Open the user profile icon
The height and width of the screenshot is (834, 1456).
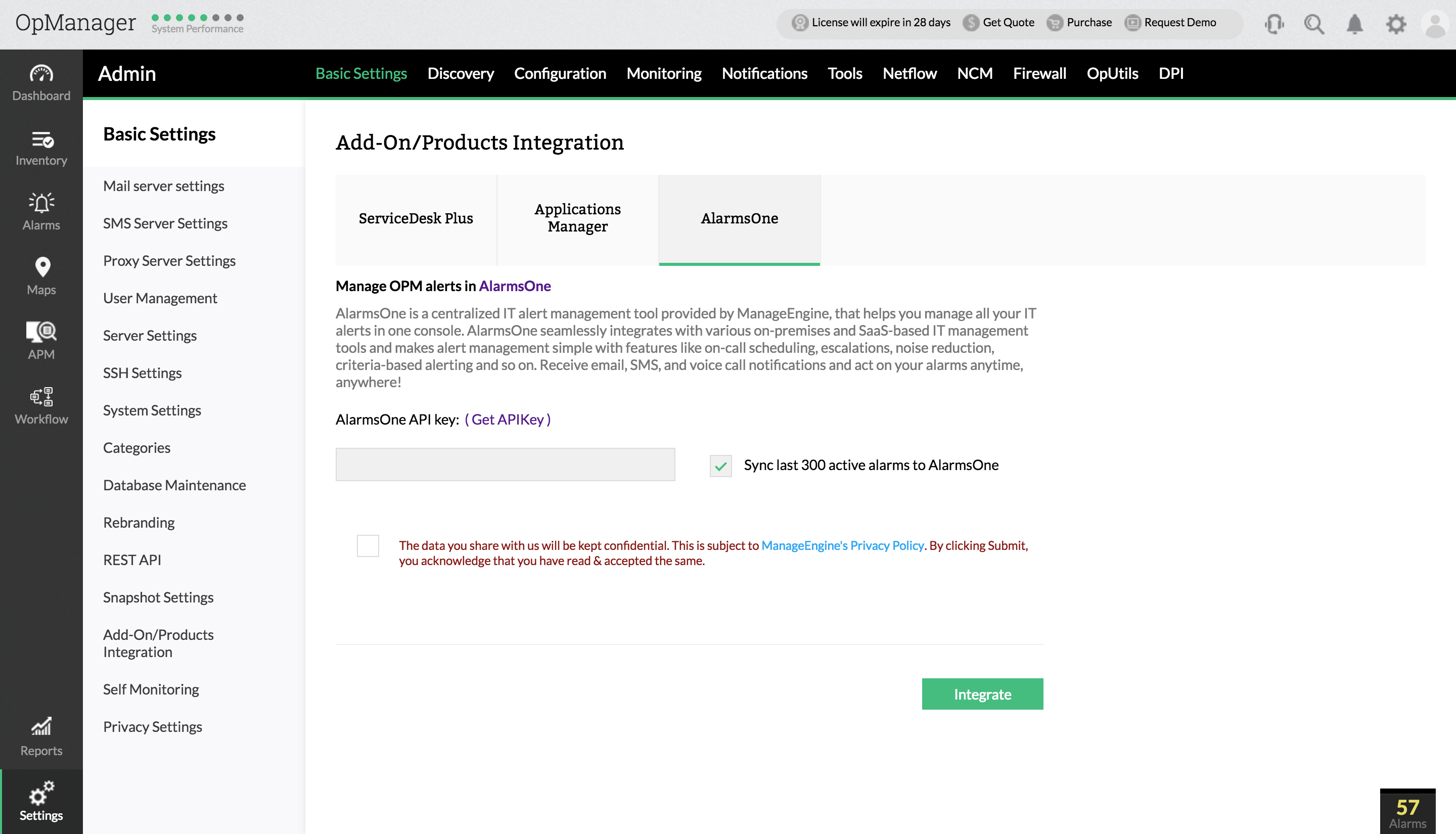1435,24
